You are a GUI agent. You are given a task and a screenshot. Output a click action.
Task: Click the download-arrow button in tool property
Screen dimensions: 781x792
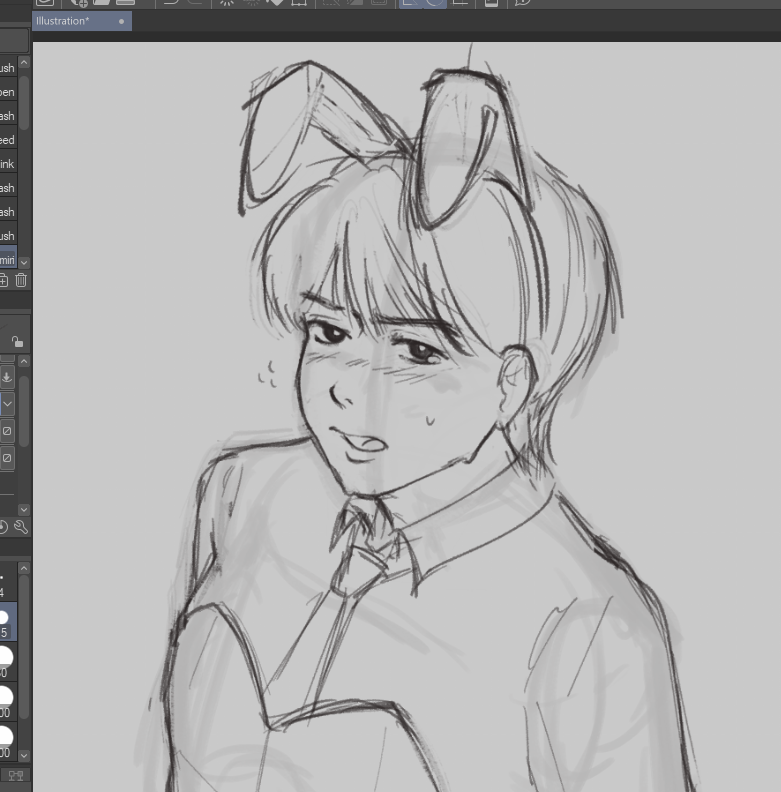click(7, 377)
